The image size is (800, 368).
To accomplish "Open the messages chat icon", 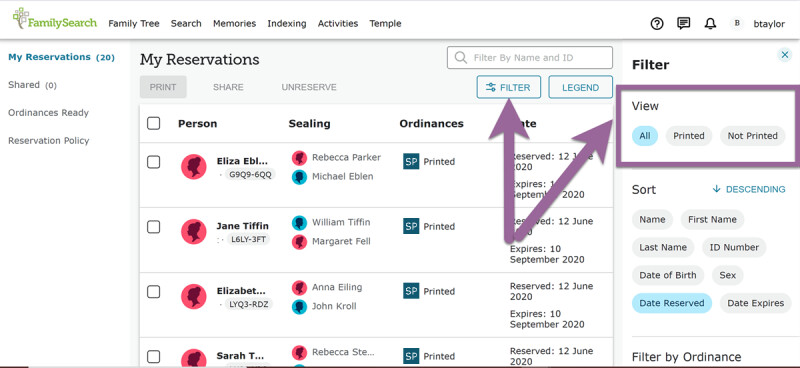I will click(x=684, y=23).
